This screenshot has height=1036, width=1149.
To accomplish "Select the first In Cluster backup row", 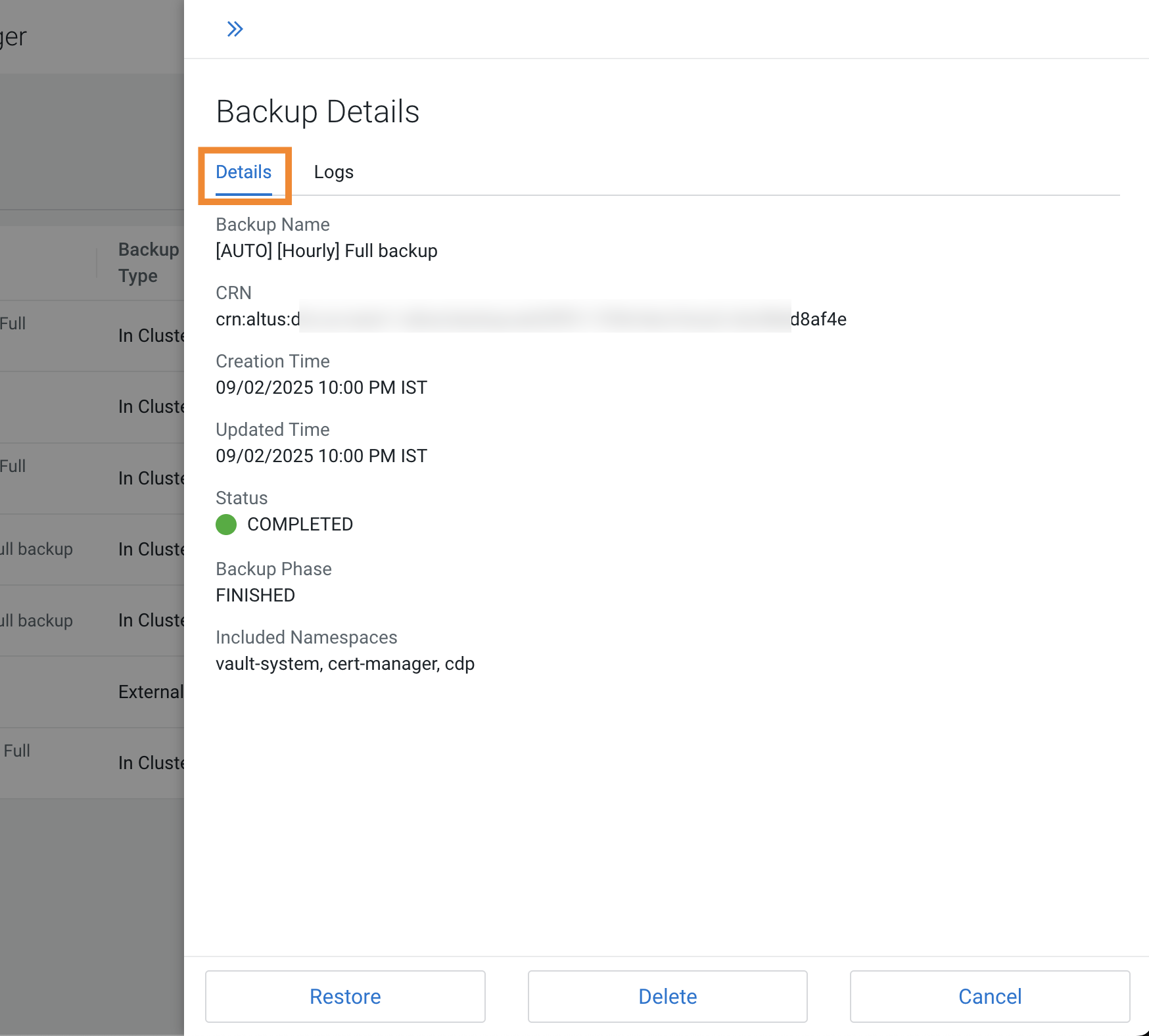I will click(x=152, y=335).
